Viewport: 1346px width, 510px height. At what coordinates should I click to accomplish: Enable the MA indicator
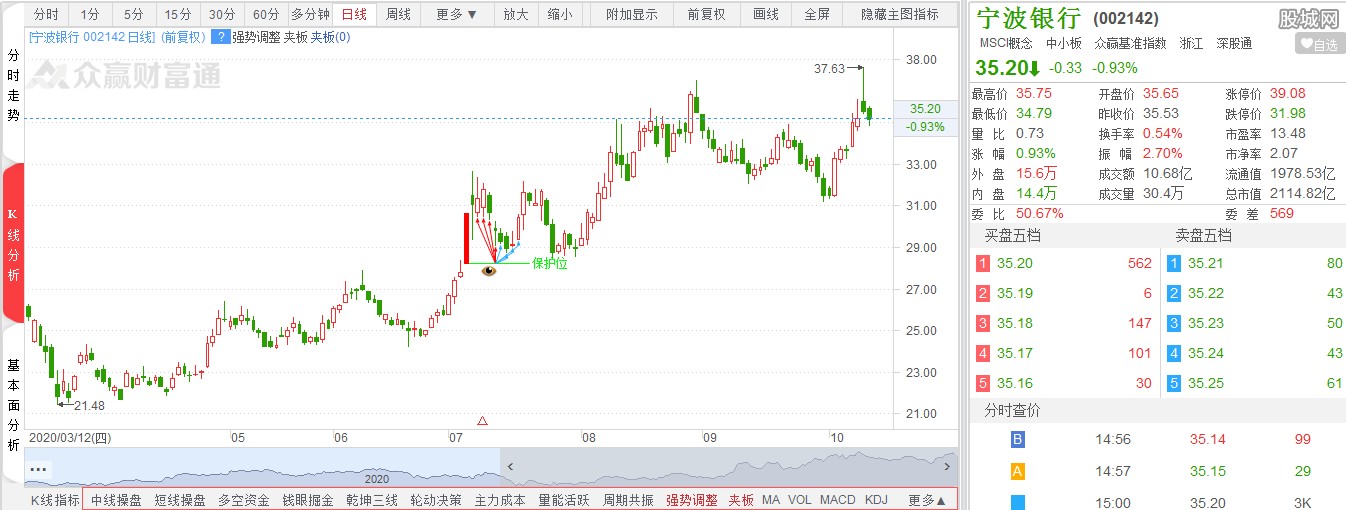click(771, 500)
